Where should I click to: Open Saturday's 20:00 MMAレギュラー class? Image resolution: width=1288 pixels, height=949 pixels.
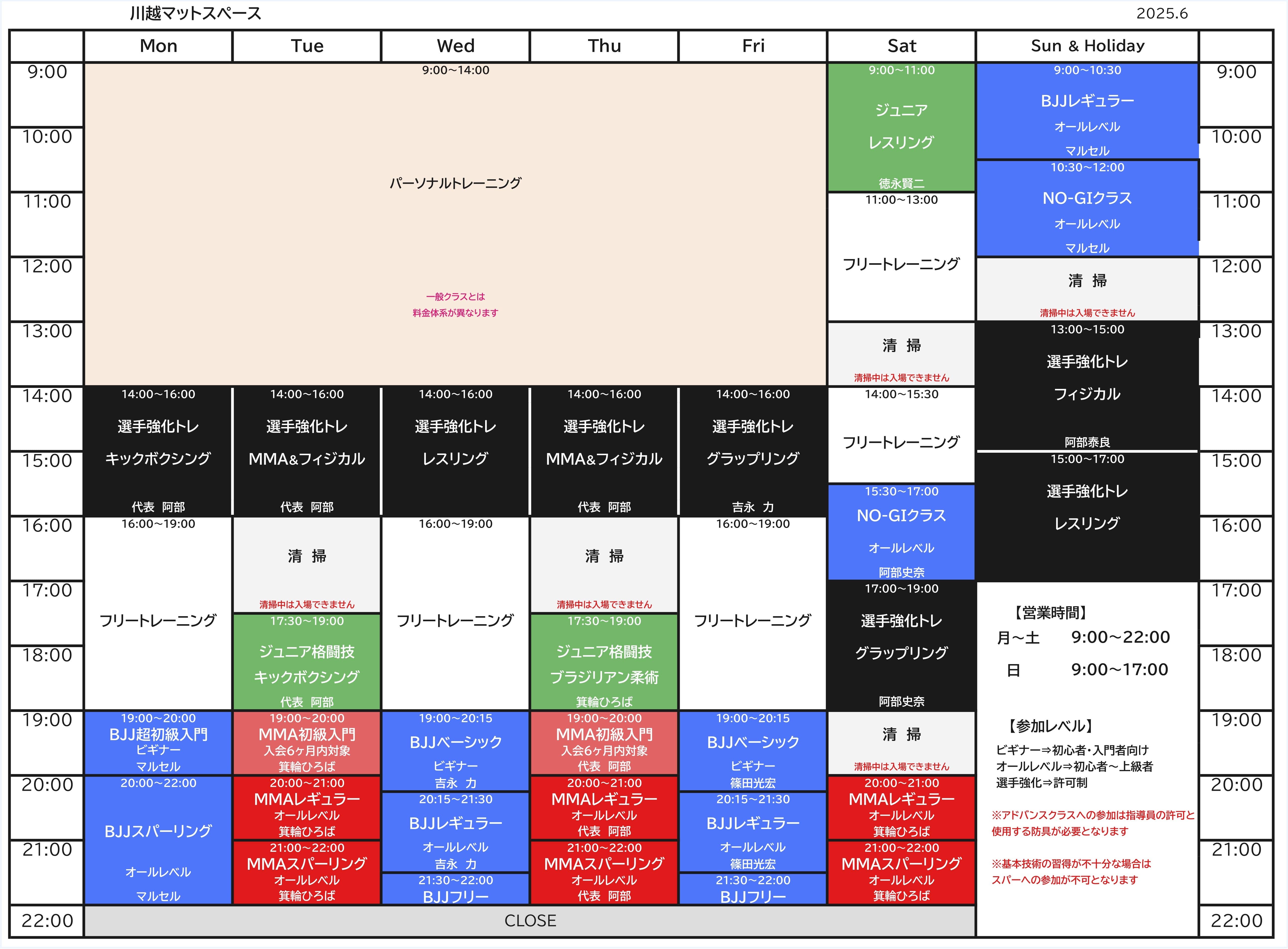pos(902,808)
